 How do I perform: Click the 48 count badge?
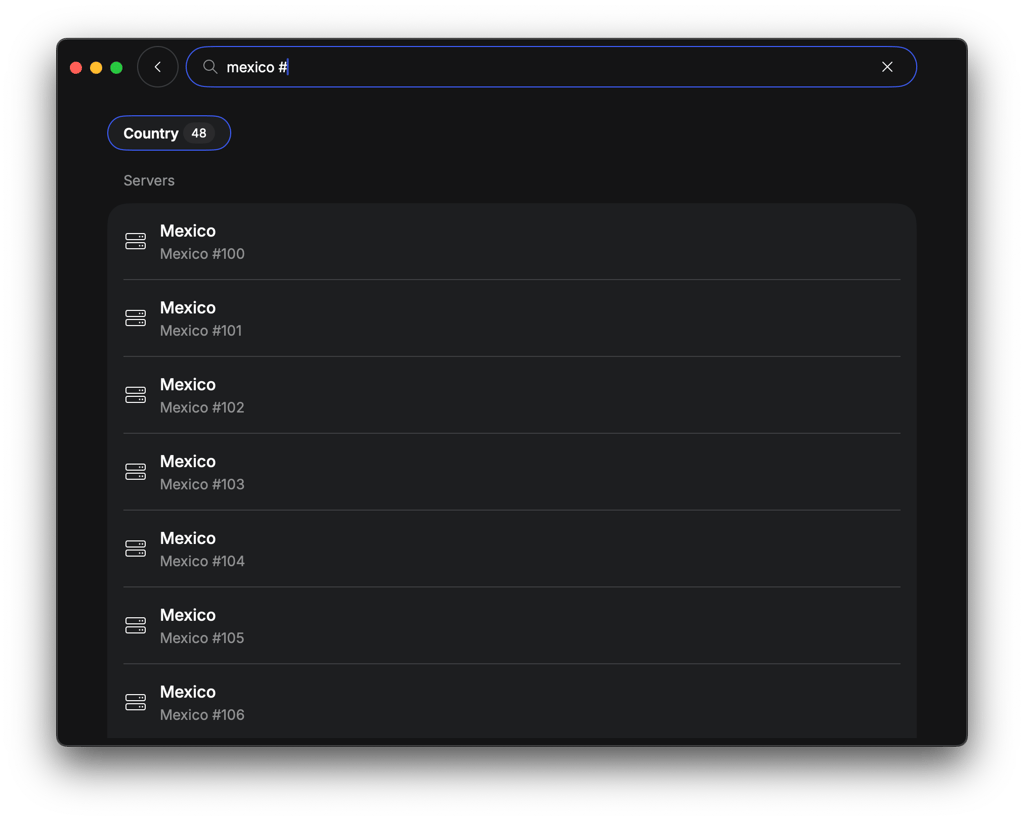coord(199,133)
